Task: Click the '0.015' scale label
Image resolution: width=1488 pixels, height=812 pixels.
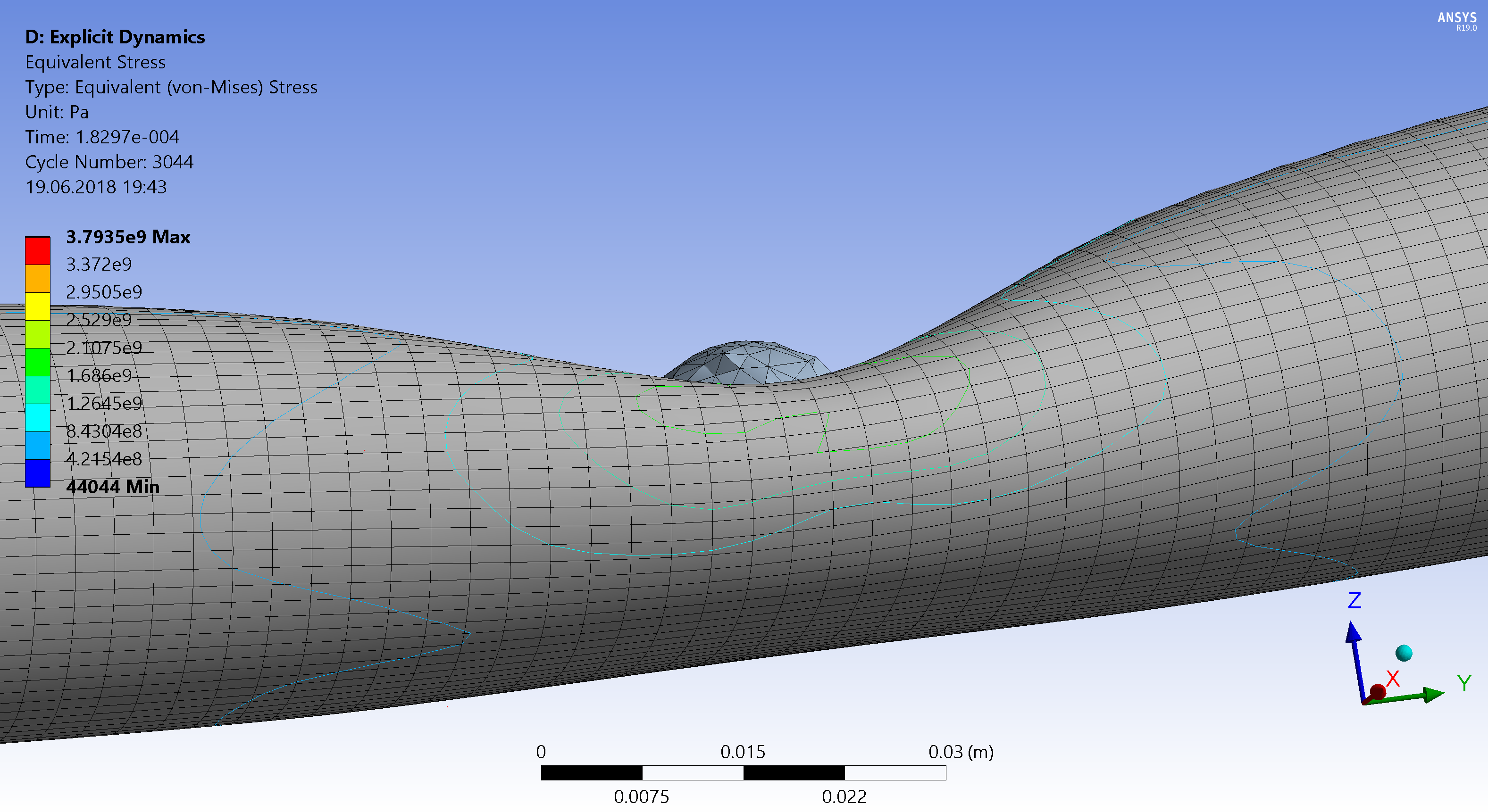Action: pos(743,752)
